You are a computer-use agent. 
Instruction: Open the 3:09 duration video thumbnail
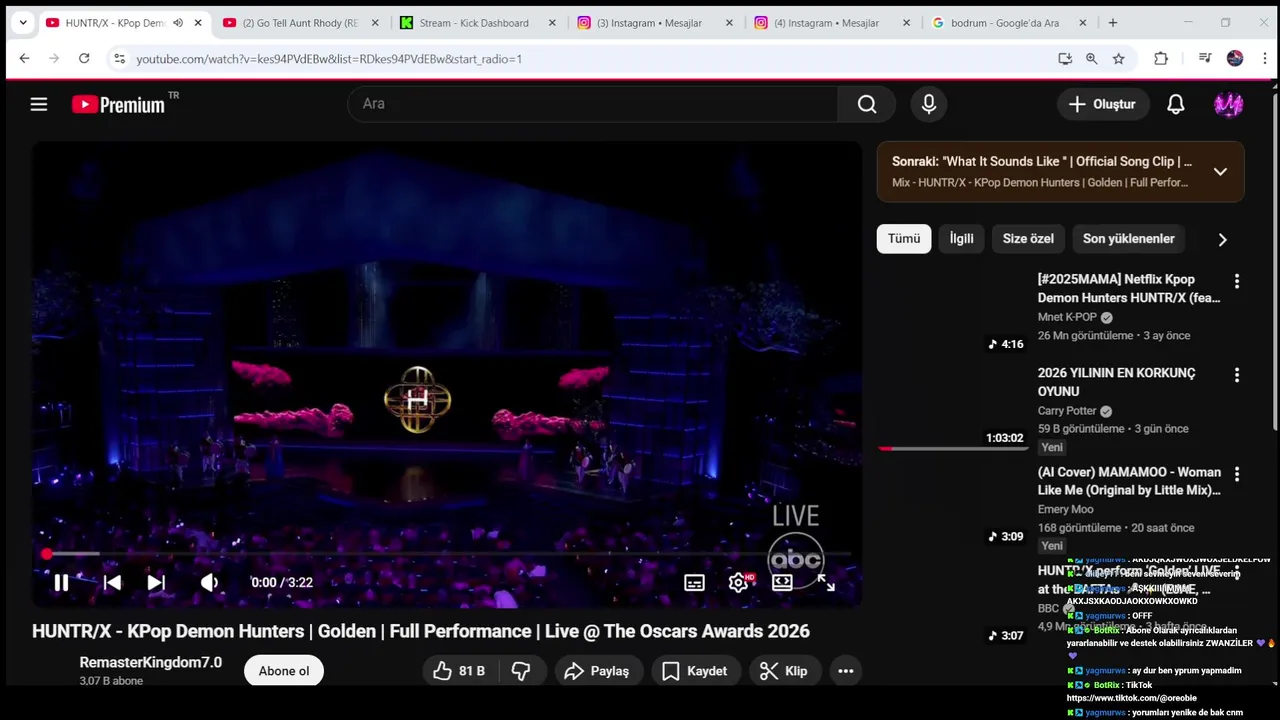(954, 506)
